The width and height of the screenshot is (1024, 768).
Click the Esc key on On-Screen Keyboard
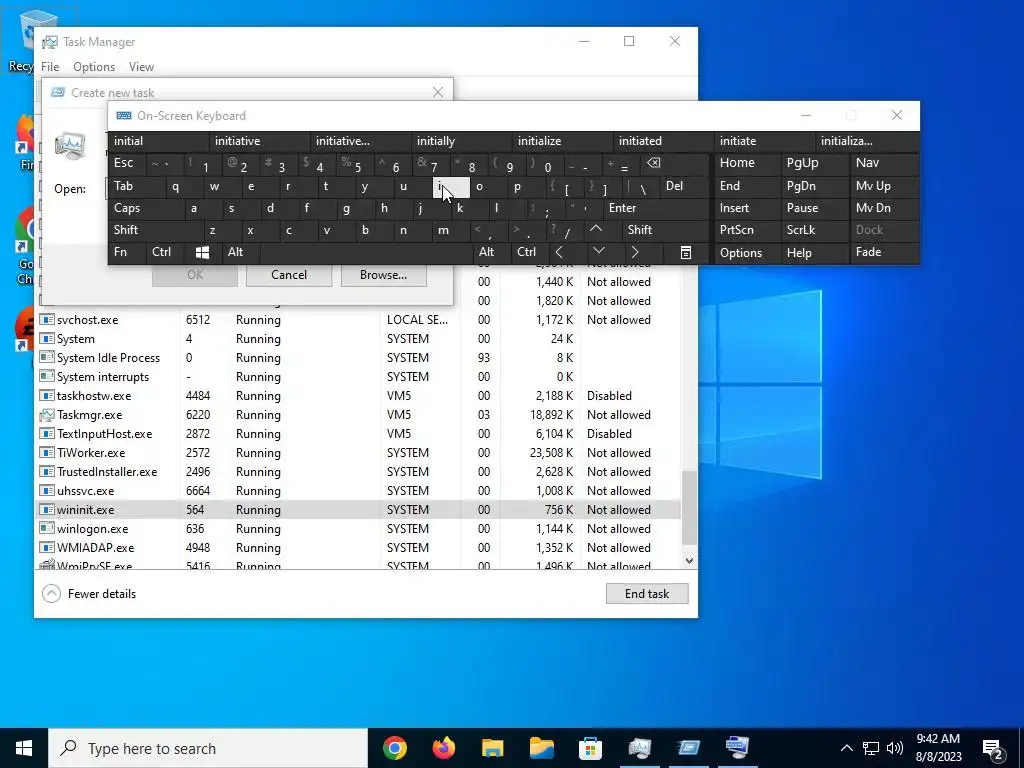pos(127,163)
